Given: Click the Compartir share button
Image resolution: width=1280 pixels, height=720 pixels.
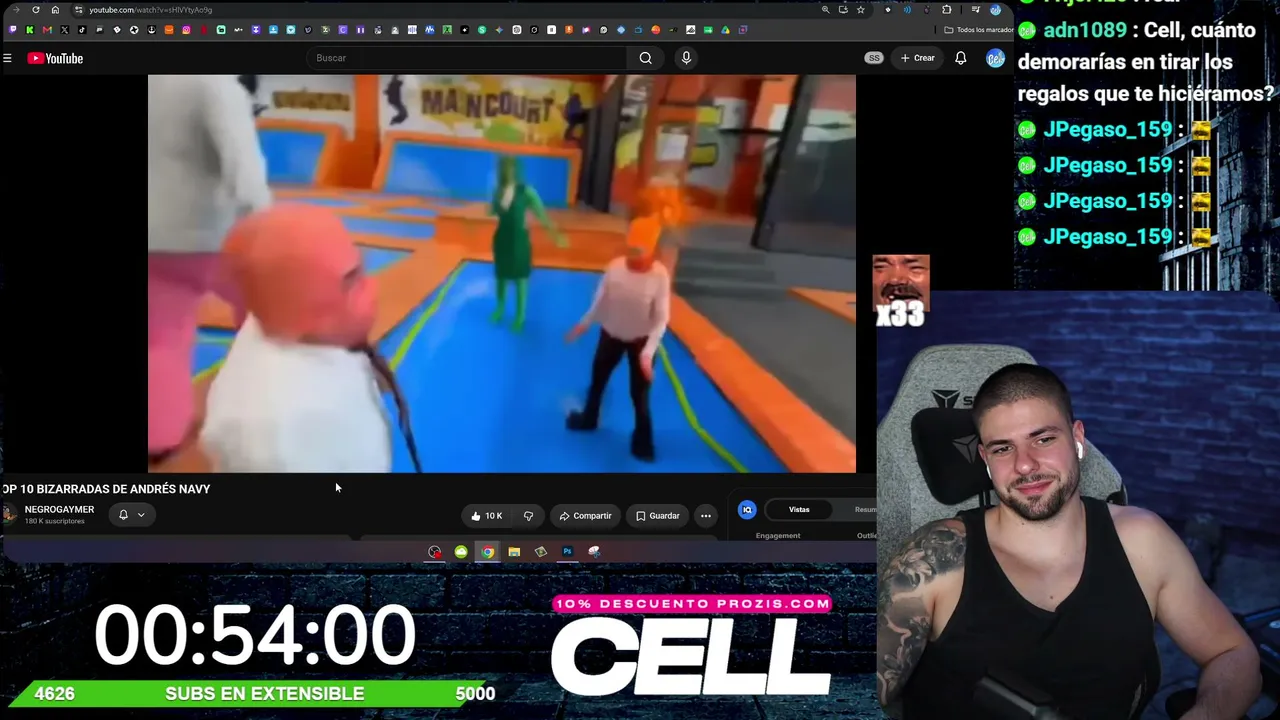Looking at the screenshot, I should click(585, 516).
